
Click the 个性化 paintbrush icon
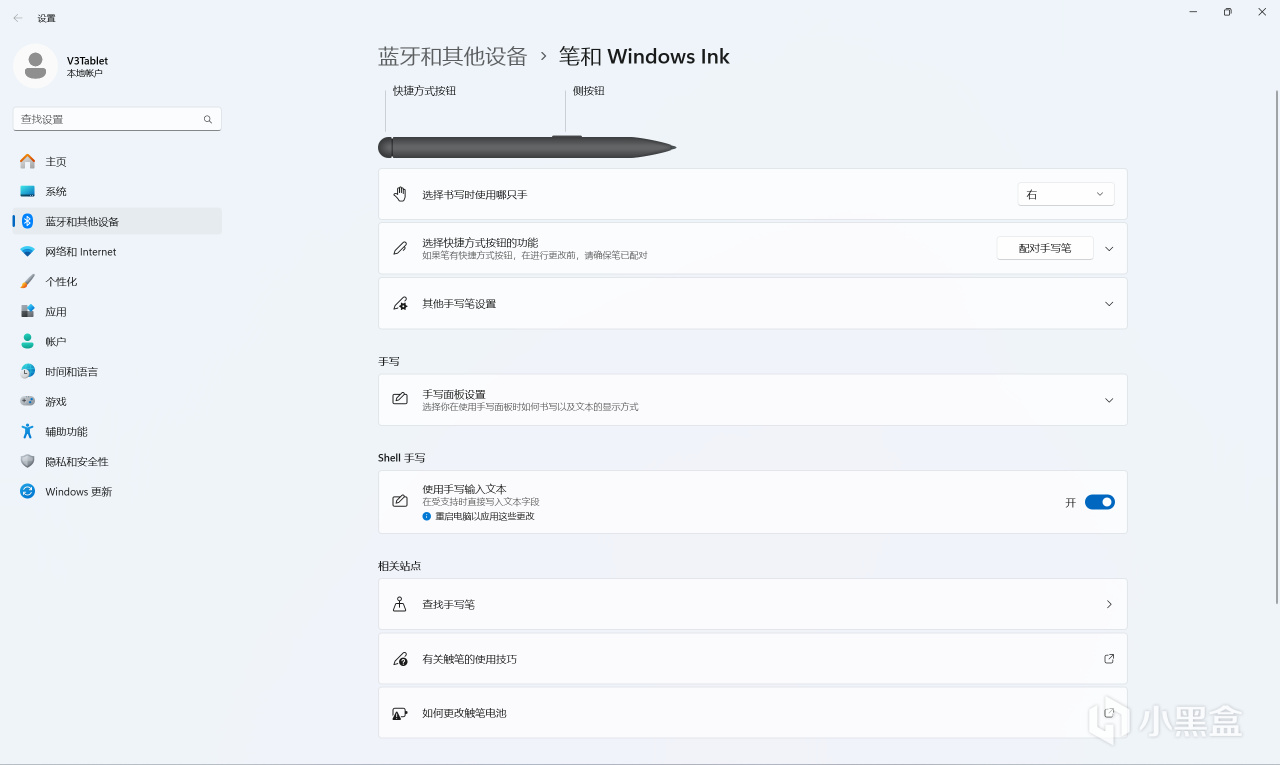(28, 281)
